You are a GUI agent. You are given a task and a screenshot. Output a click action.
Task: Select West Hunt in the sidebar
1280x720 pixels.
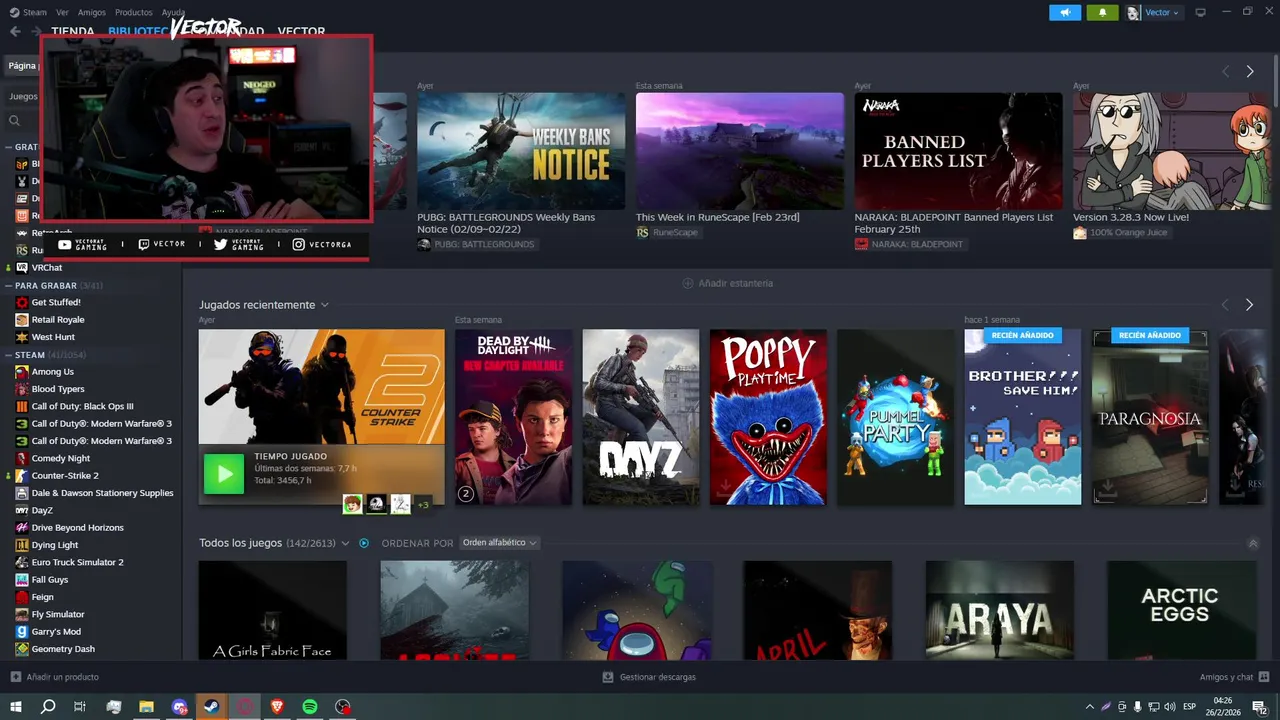(53, 337)
